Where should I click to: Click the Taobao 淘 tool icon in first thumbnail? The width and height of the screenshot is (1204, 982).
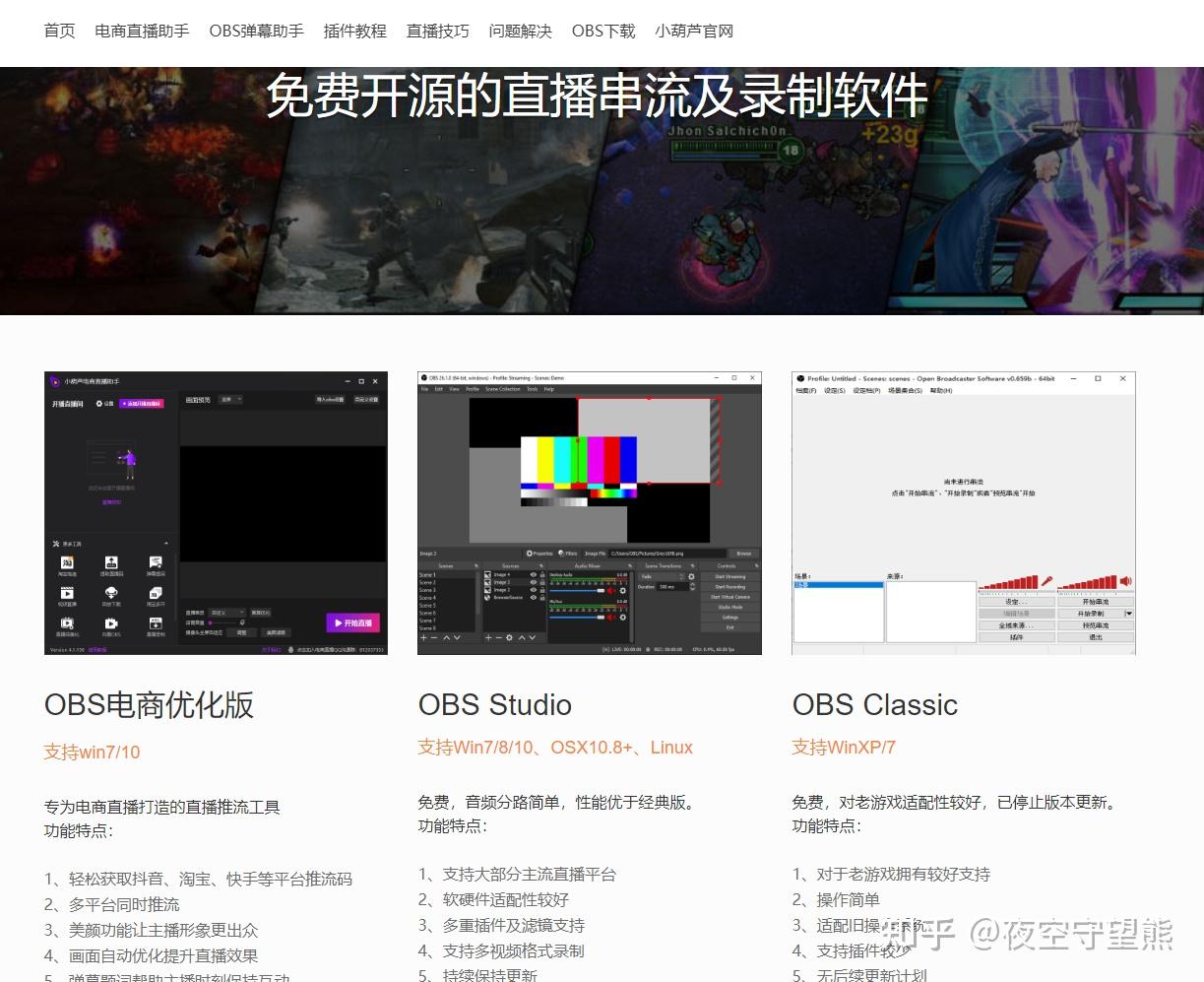(x=68, y=562)
